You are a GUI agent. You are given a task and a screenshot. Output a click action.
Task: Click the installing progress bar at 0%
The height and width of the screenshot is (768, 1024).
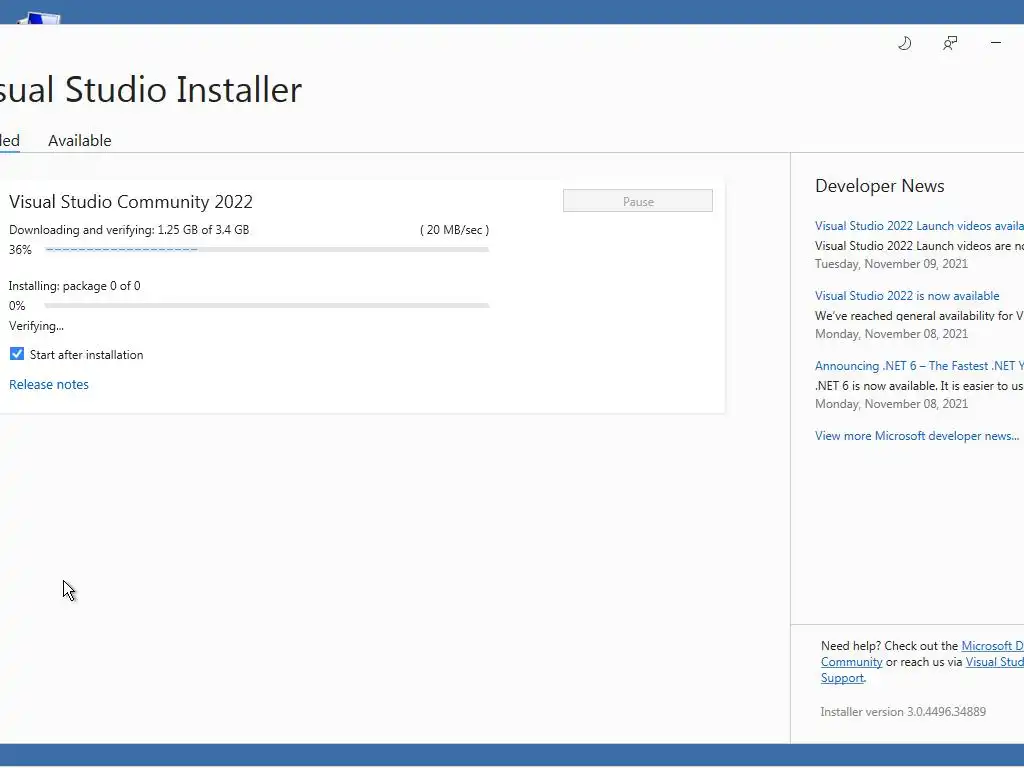(267, 305)
